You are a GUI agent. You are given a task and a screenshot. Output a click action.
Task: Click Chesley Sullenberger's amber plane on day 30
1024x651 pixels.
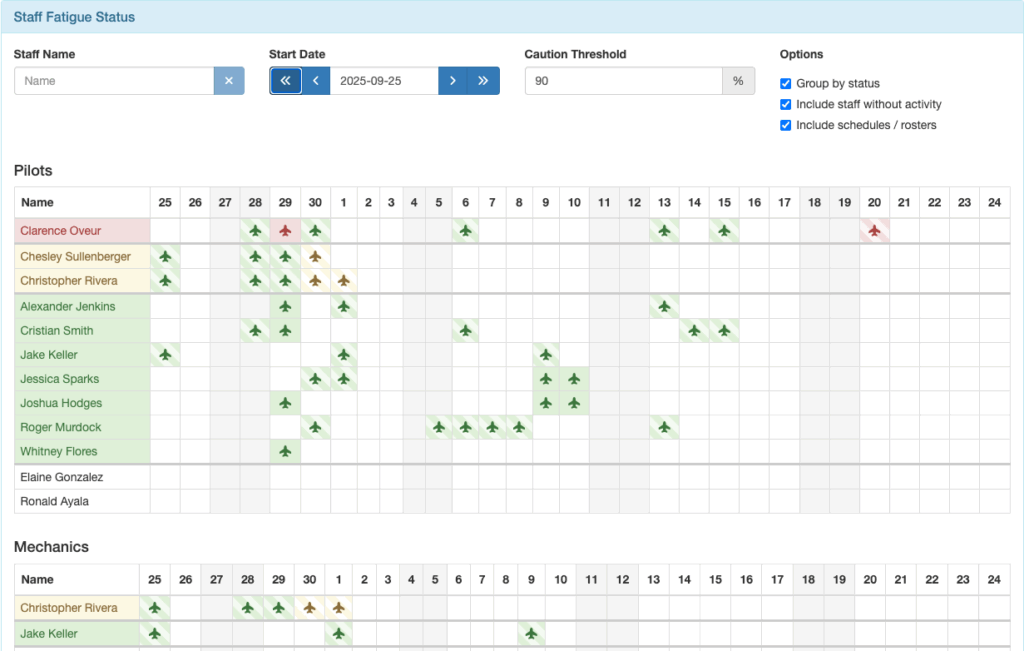(x=315, y=256)
